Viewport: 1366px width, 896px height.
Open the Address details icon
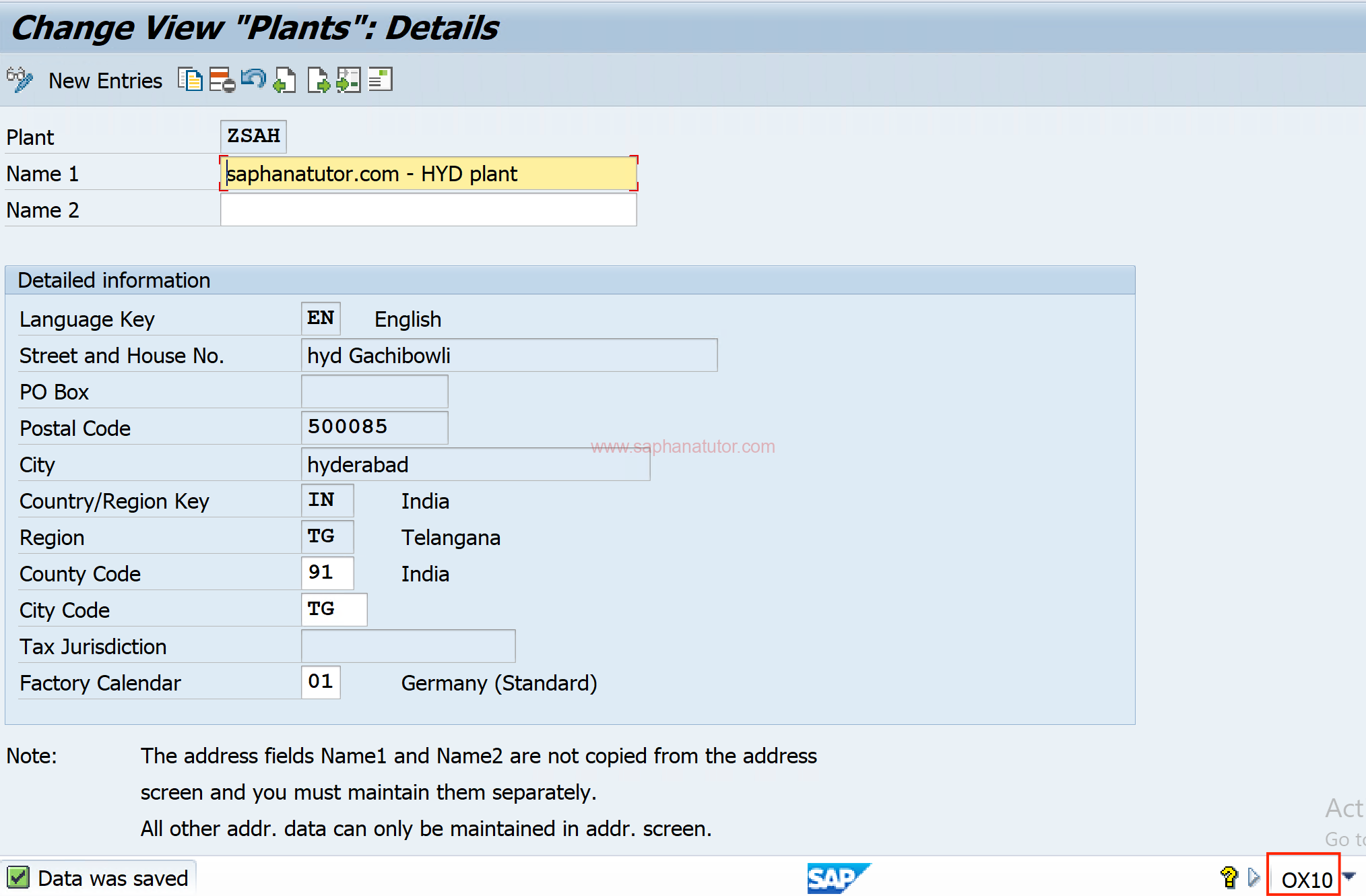coord(381,80)
